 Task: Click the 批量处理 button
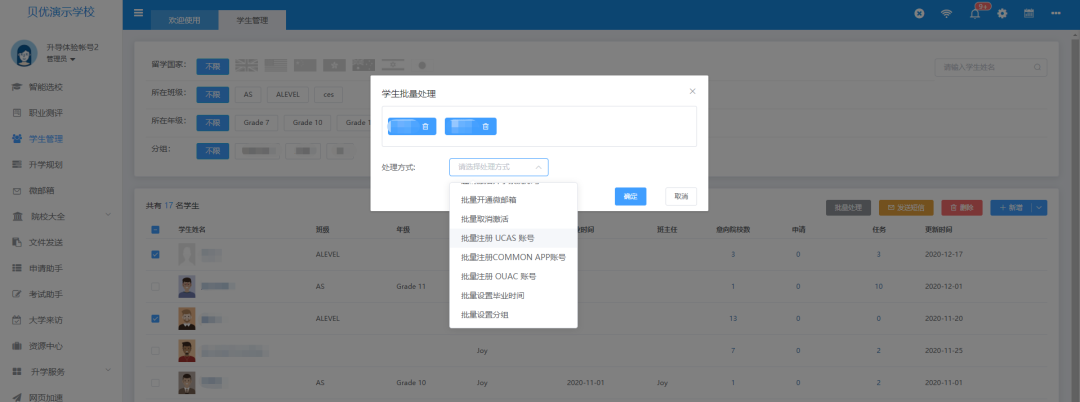pyautogui.click(x=849, y=207)
